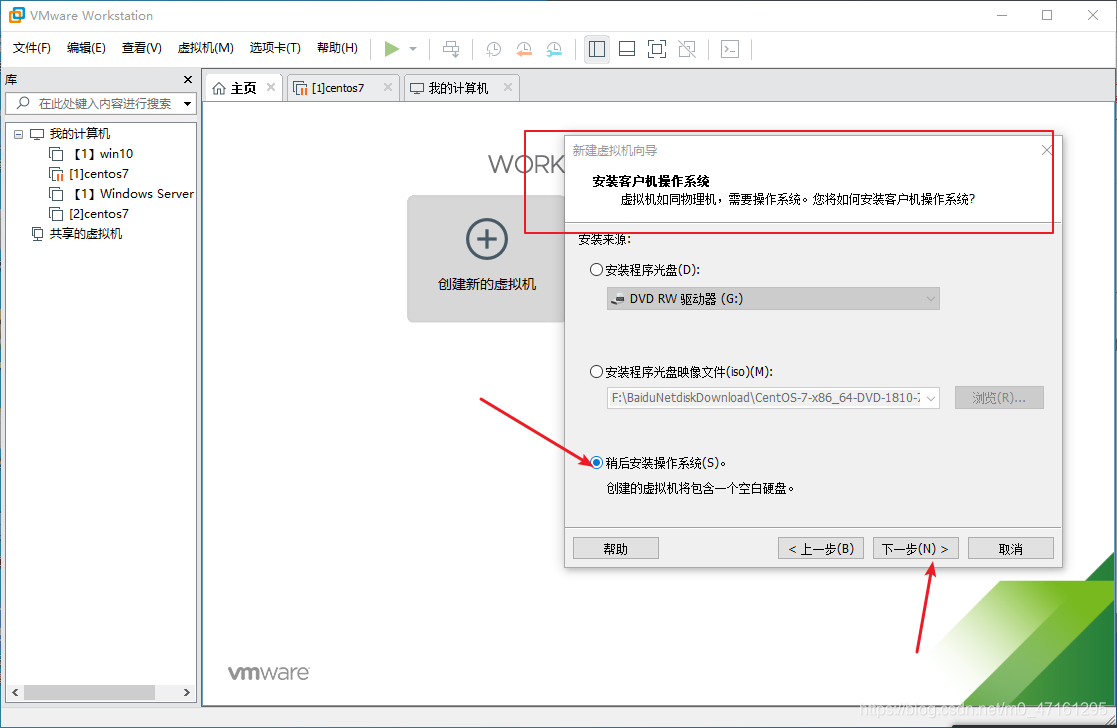Close the 库 library panel
This screenshot has width=1117, height=728.
coord(188,80)
